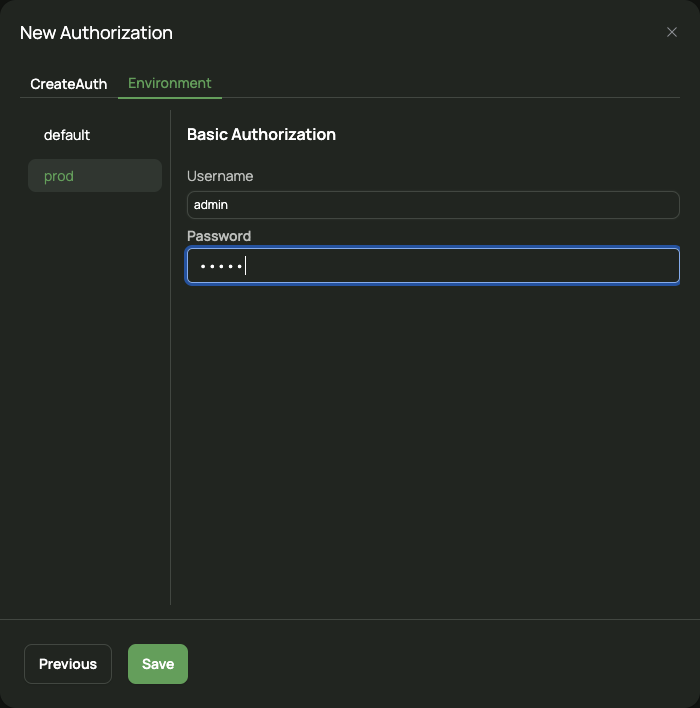Close the New Authorization dialog
Screen dimensions: 700x708
[672, 32]
